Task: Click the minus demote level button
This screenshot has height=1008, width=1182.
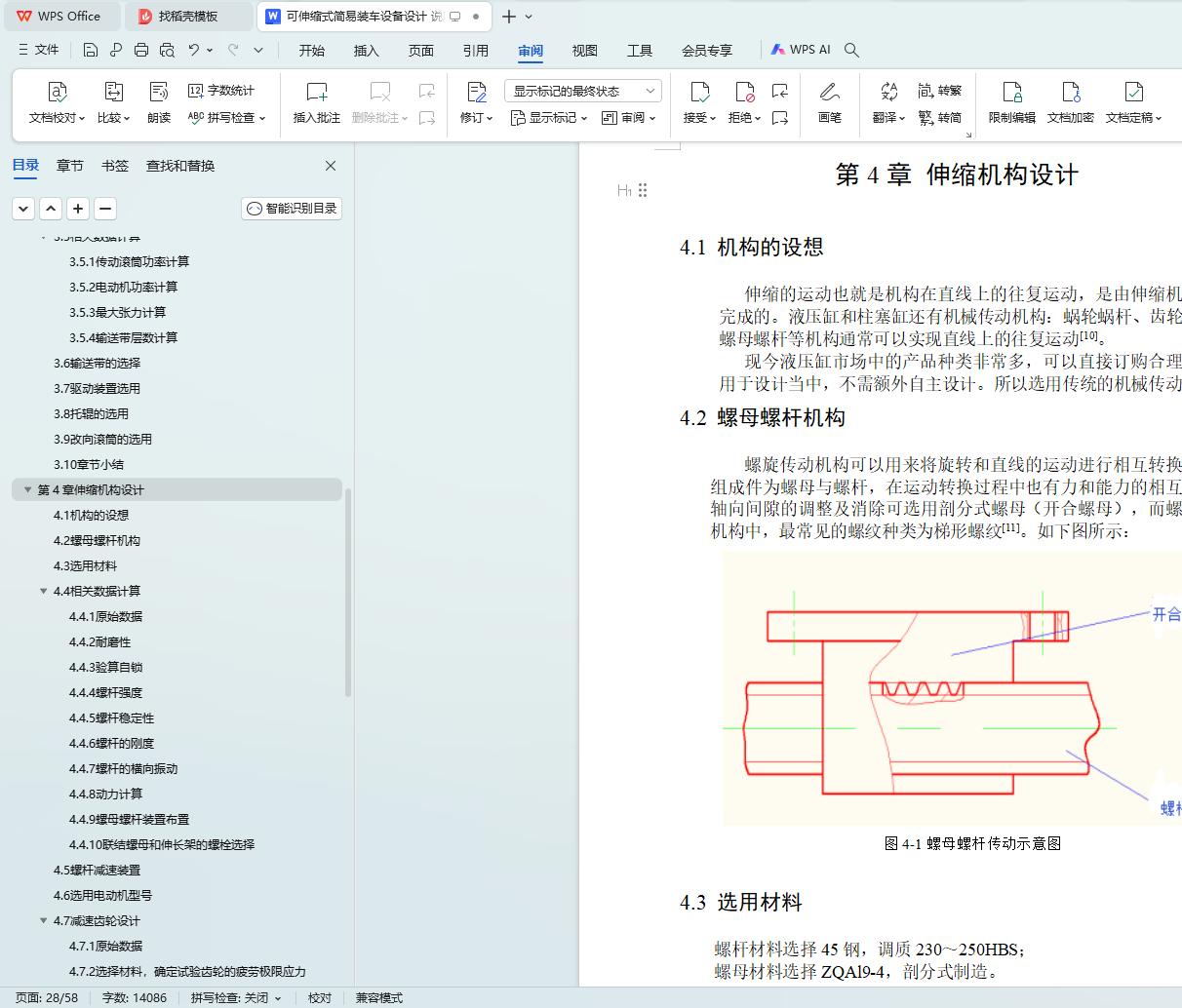Action: tap(105, 209)
